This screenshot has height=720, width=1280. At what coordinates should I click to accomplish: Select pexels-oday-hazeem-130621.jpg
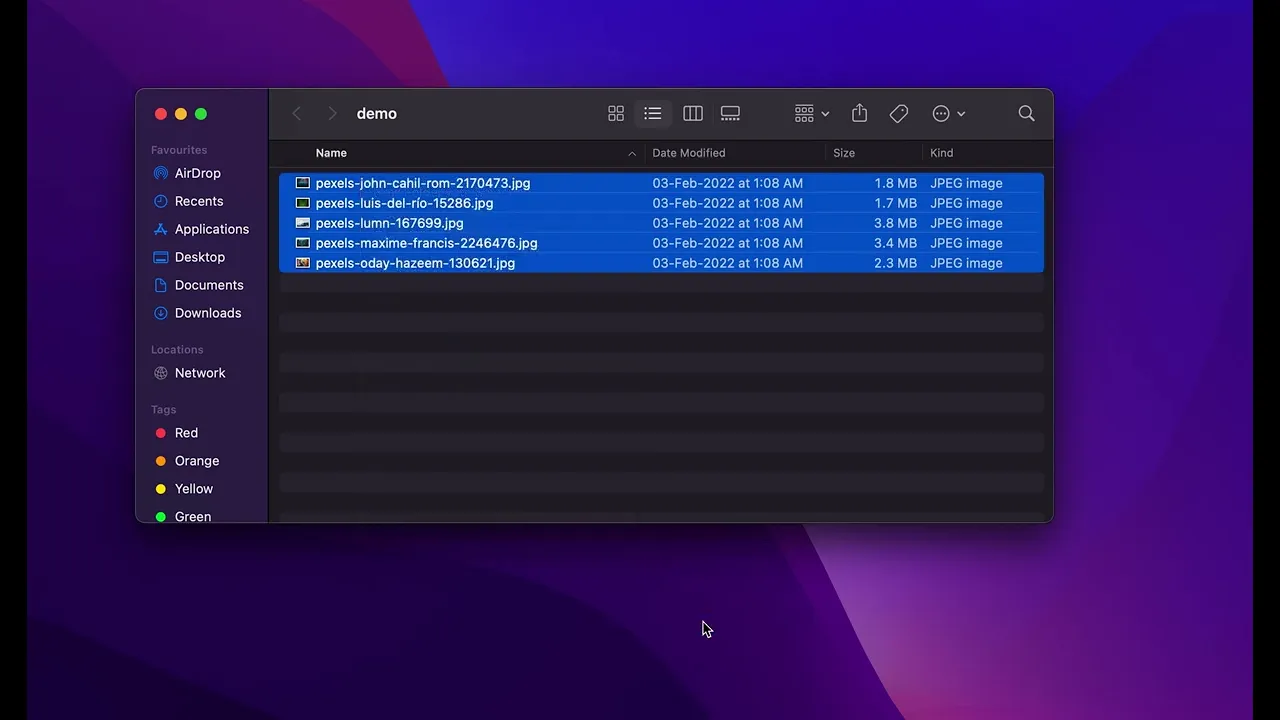tap(661, 263)
